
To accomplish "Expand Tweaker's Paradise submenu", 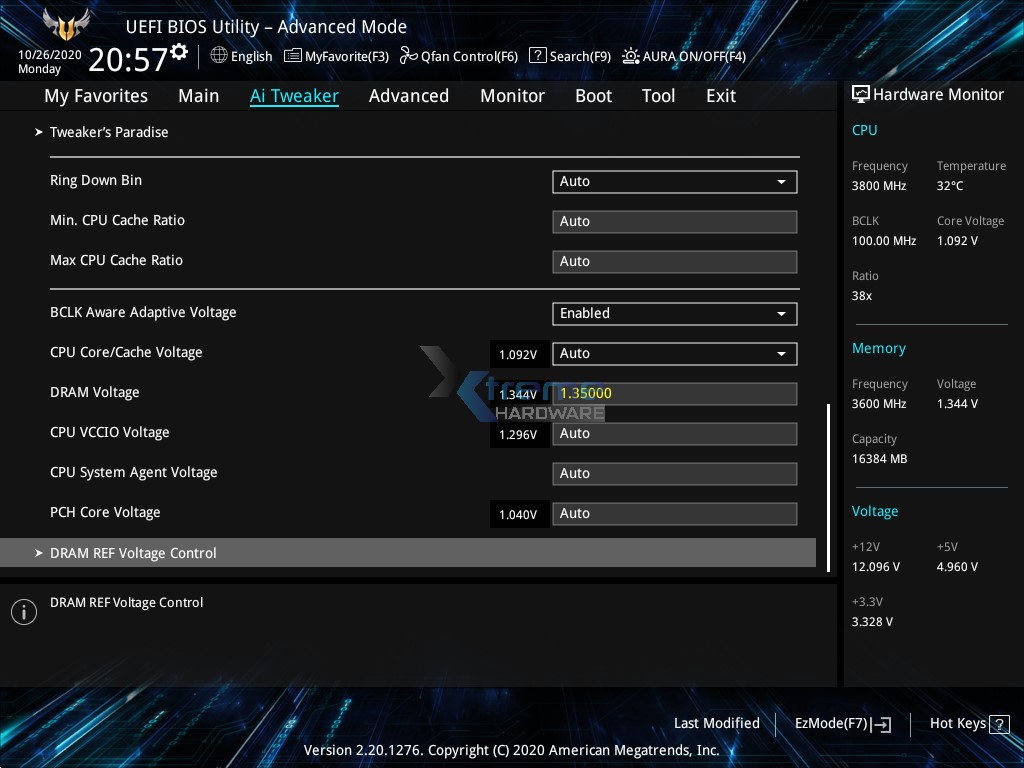I will pyautogui.click(x=109, y=131).
